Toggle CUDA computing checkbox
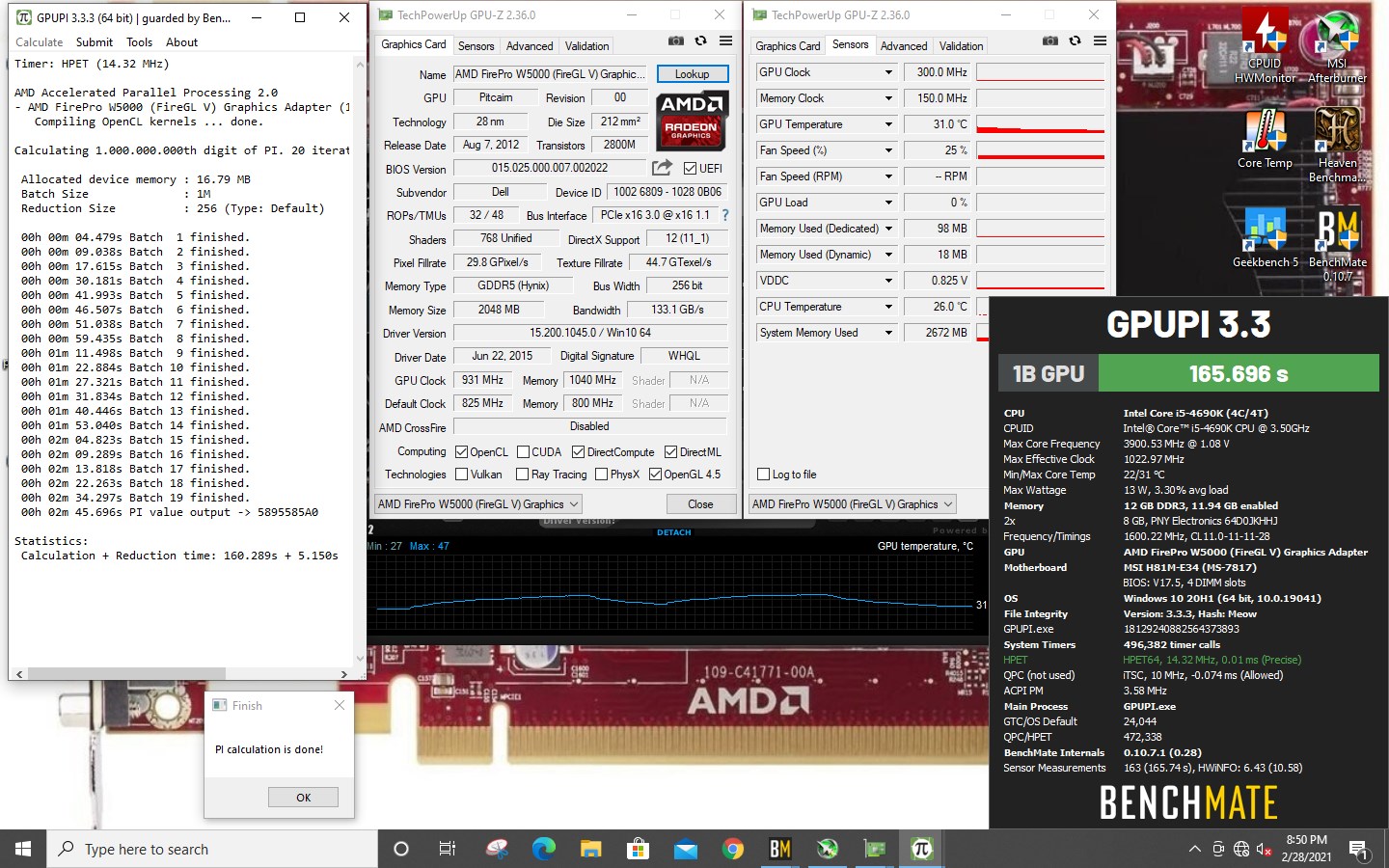 tap(523, 451)
